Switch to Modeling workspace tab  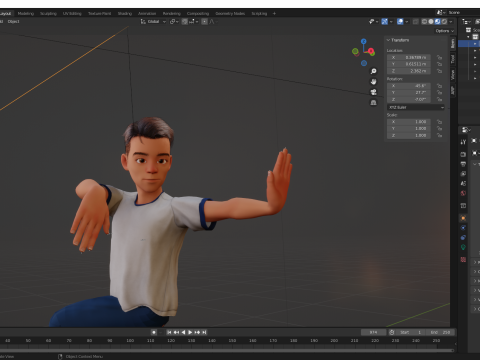(x=26, y=14)
